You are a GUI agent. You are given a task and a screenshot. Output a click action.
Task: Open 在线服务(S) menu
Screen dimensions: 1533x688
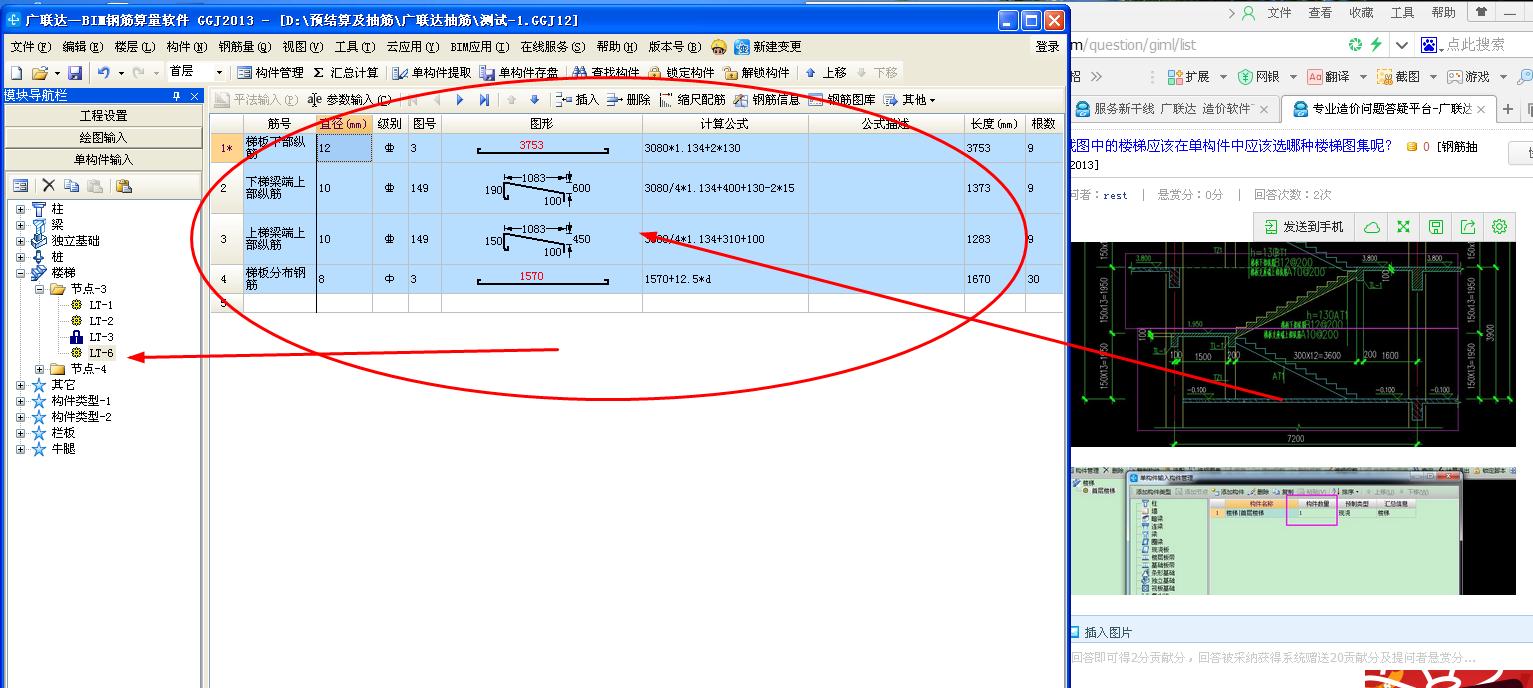pyautogui.click(x=553, y=47)
